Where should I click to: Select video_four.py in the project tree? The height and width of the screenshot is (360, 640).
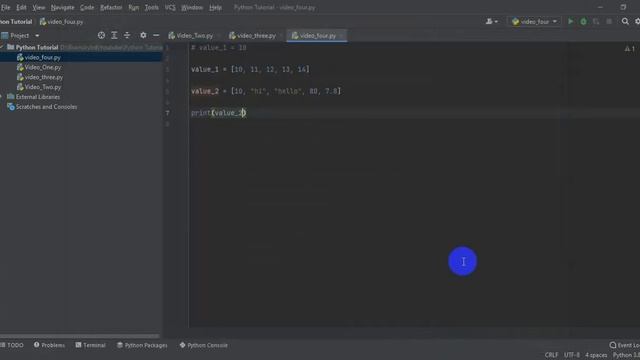[x=42, y=58]
